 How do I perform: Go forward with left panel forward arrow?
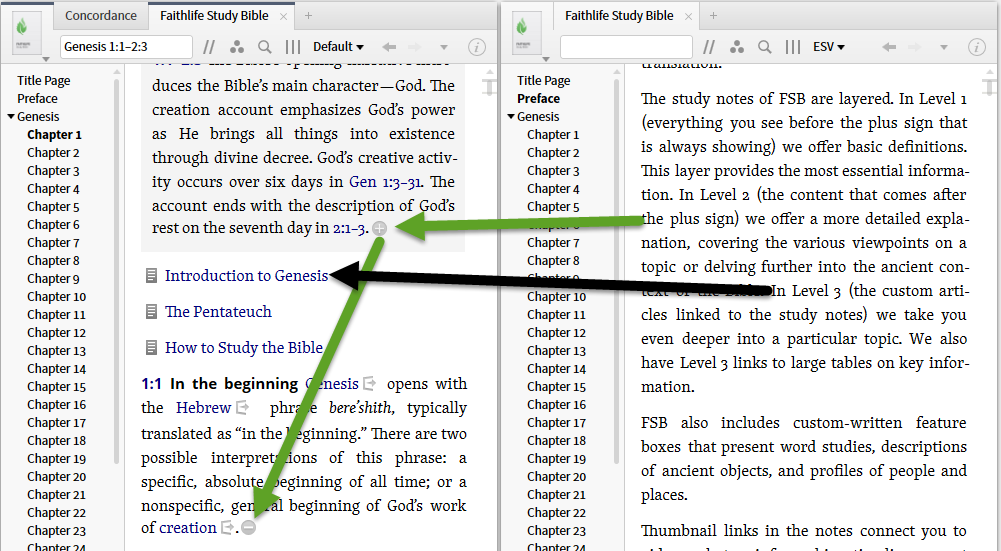click(415, 47)
